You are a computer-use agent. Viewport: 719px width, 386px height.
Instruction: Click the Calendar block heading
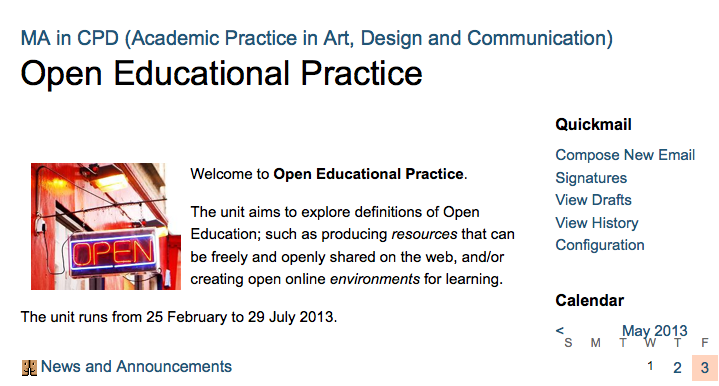coord(590,300)
